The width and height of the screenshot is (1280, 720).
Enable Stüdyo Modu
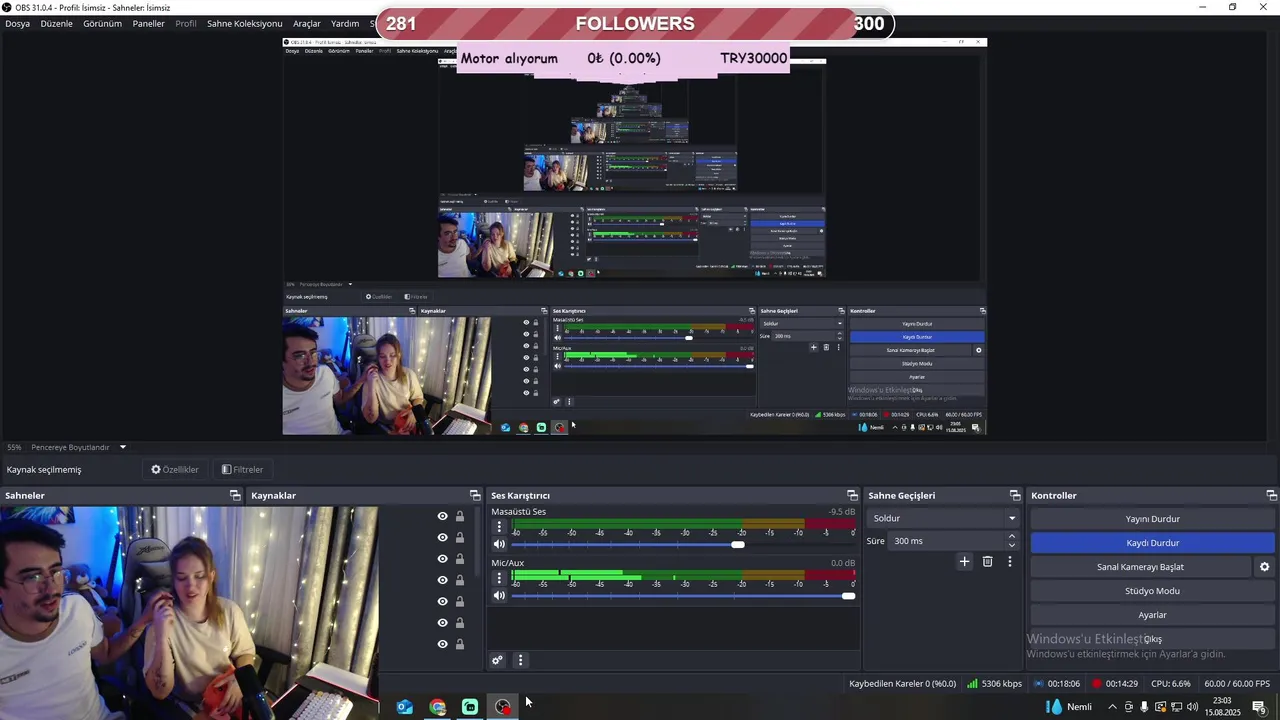coord(1152,591)
